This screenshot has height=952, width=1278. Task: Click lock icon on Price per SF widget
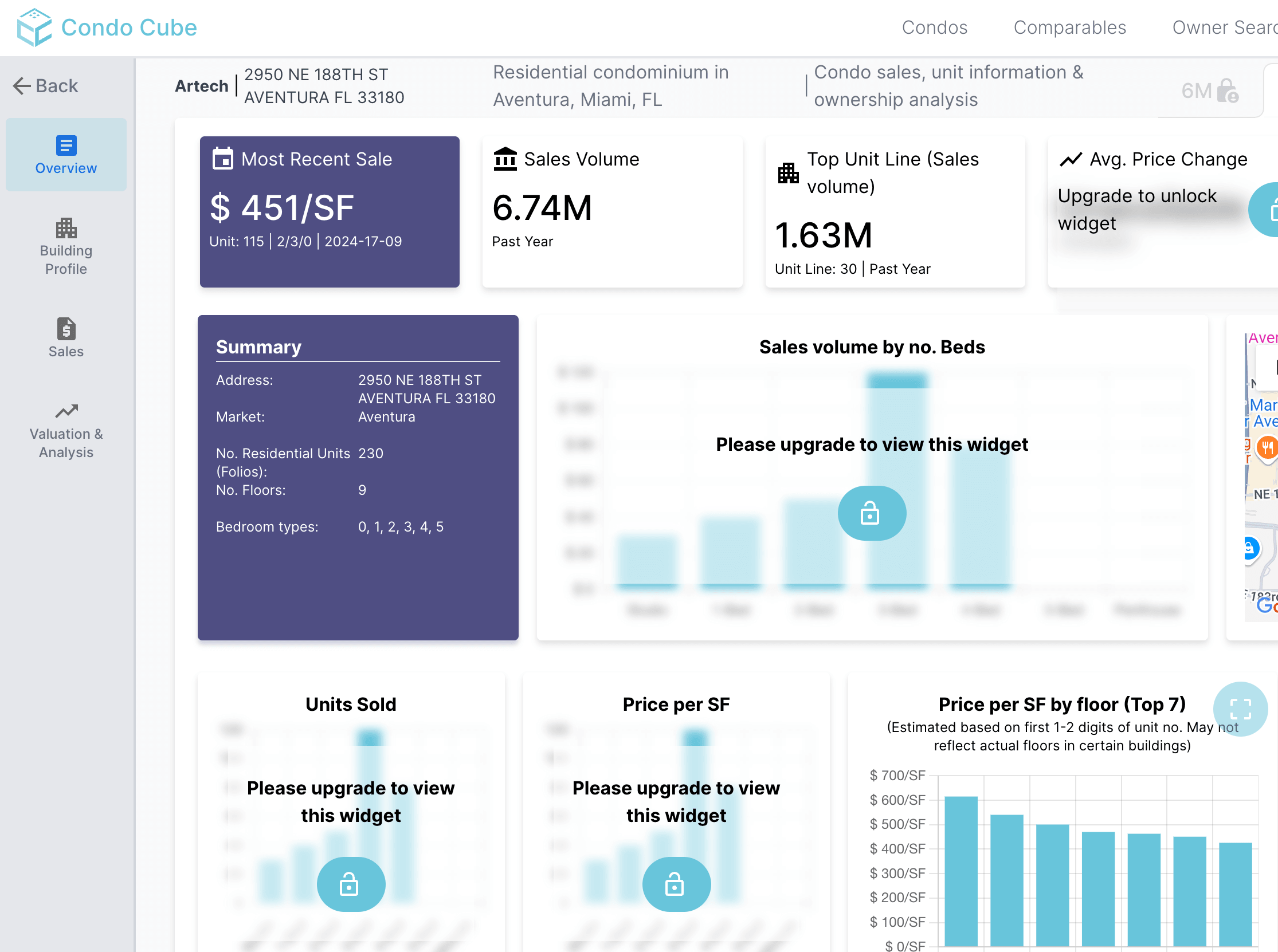676,883
